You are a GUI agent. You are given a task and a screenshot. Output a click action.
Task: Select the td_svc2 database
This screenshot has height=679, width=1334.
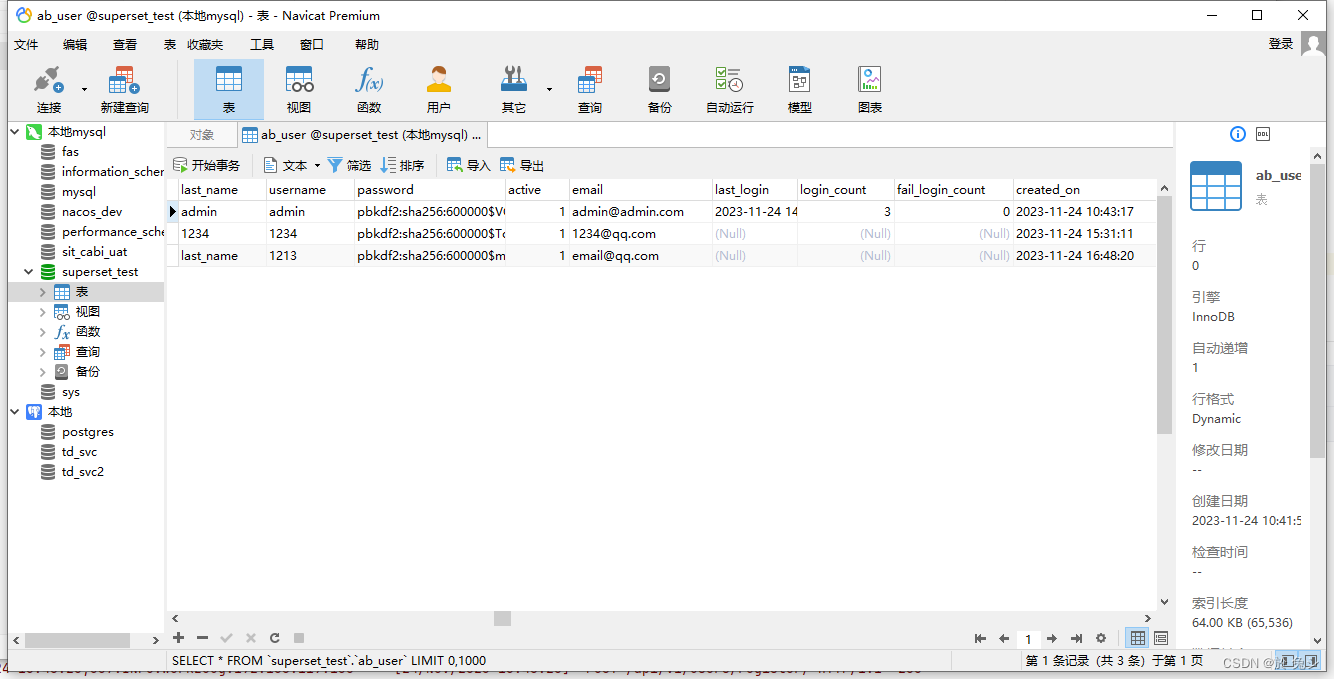point(83,472)
